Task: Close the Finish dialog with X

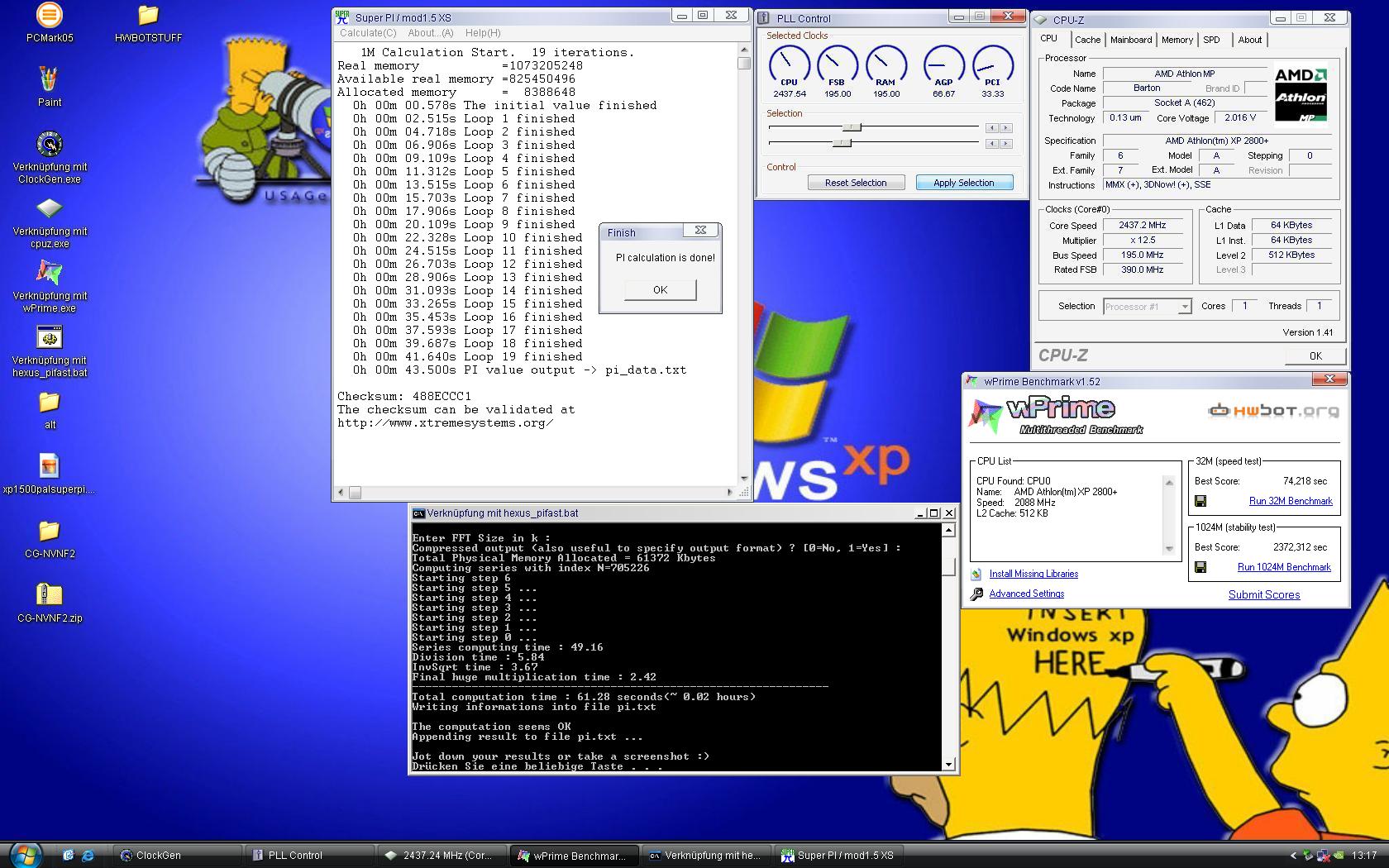Action: 700,231
